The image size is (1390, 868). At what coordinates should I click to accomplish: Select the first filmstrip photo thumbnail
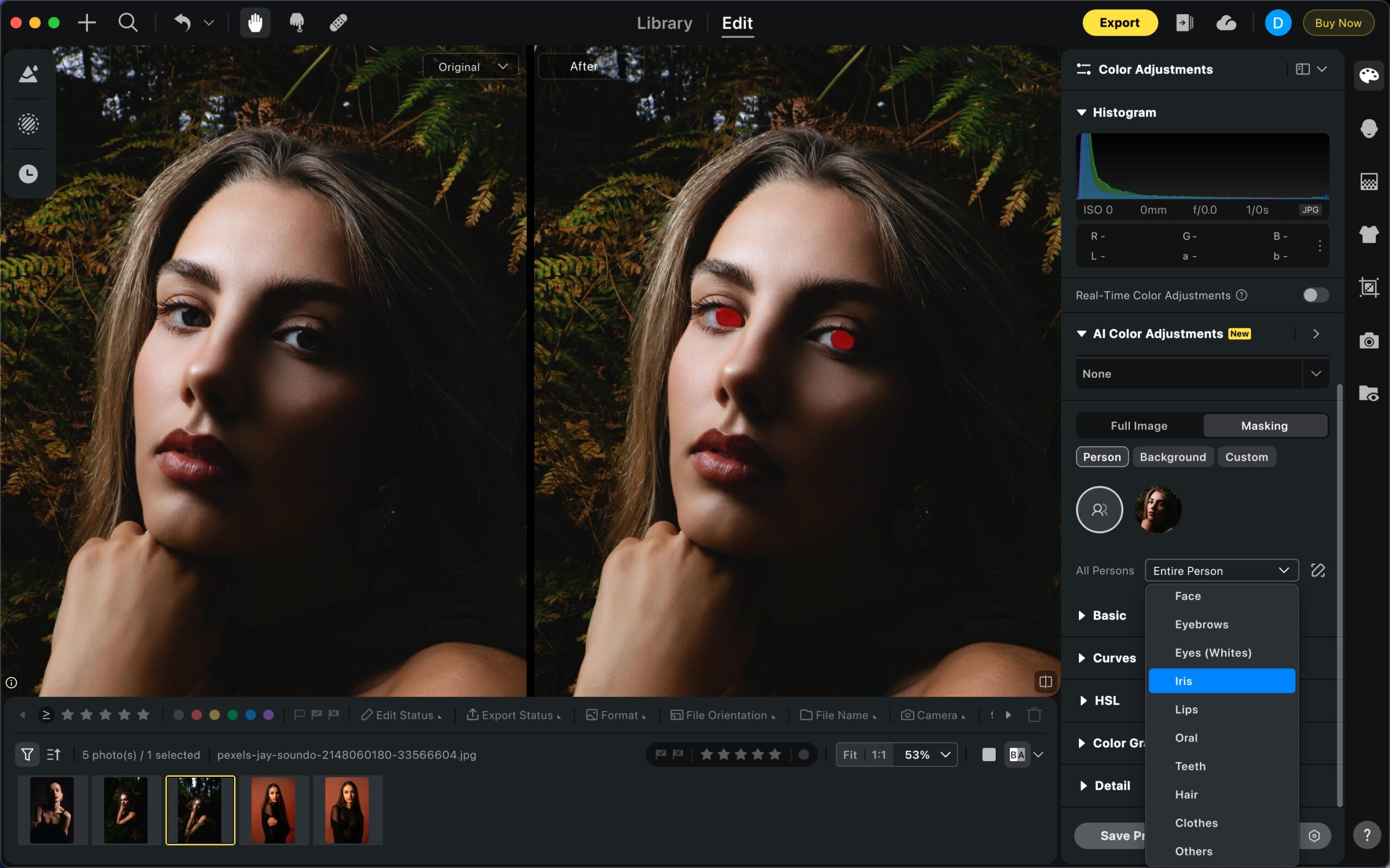coord(52,810)
